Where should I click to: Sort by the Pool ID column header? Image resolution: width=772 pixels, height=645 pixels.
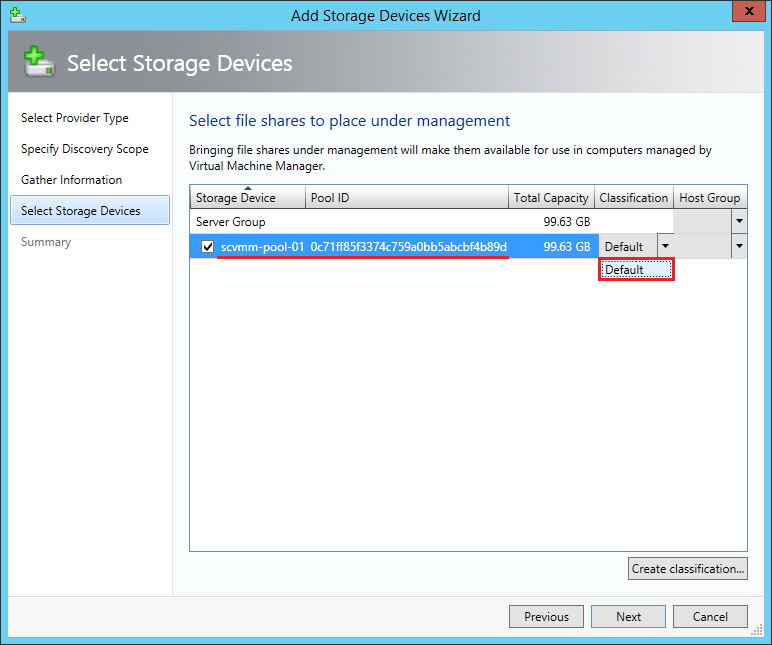point(330,198)
